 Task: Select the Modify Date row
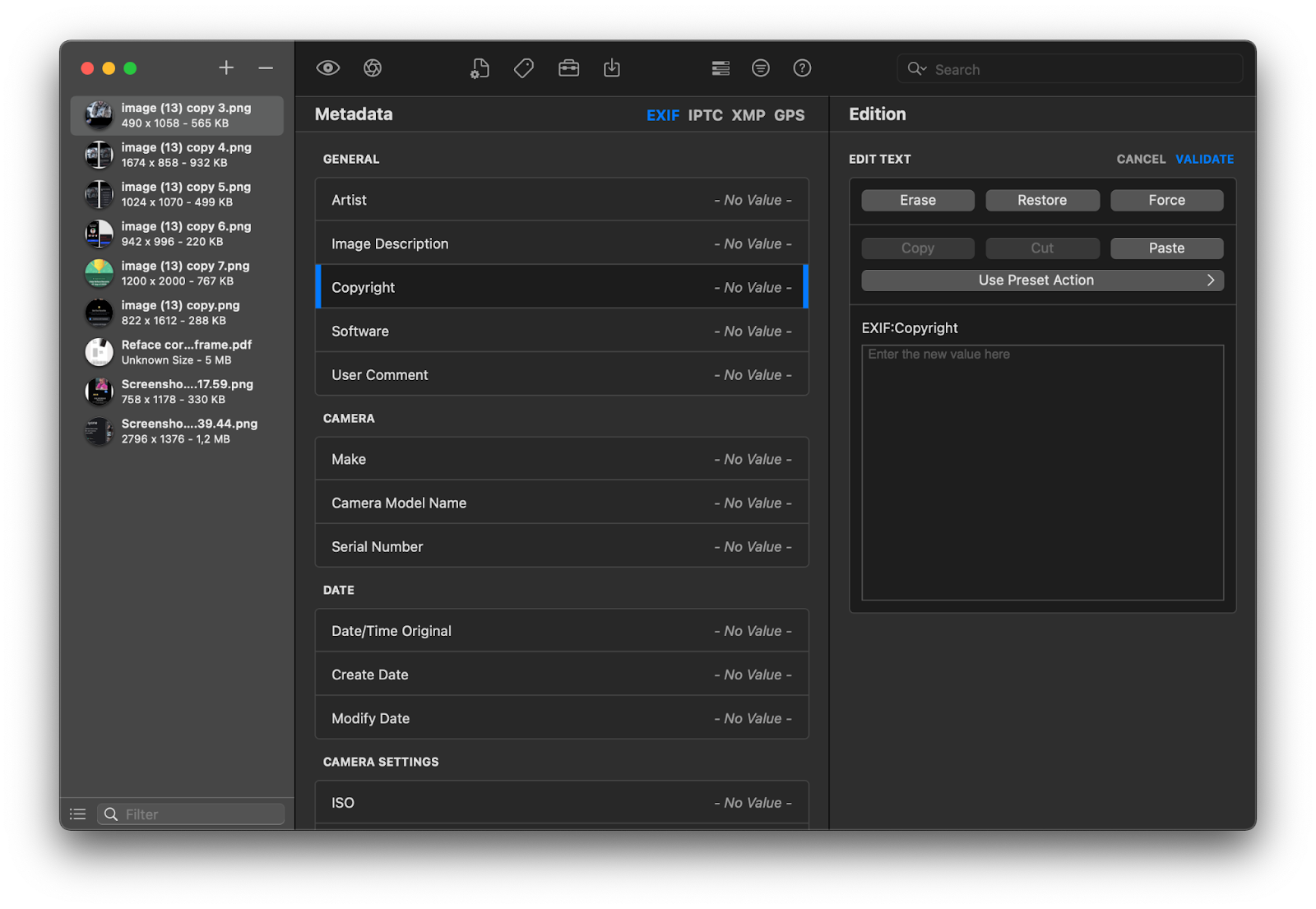(562, 718)
